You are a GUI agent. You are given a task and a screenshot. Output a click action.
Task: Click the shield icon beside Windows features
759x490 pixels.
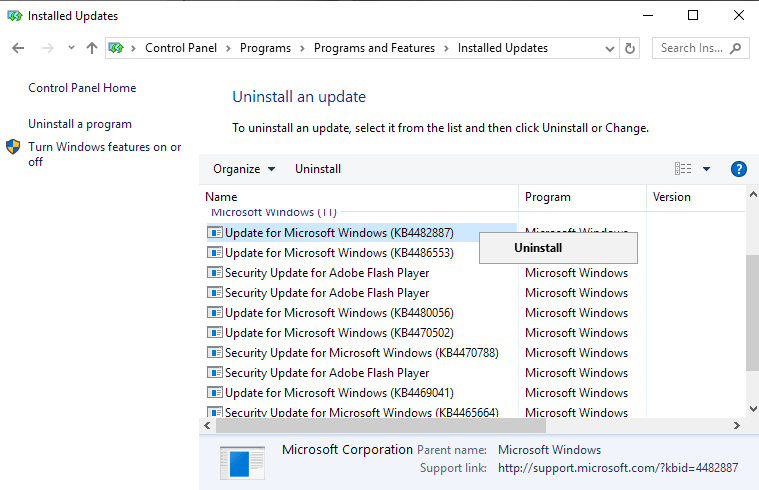[x=13, y=146]
